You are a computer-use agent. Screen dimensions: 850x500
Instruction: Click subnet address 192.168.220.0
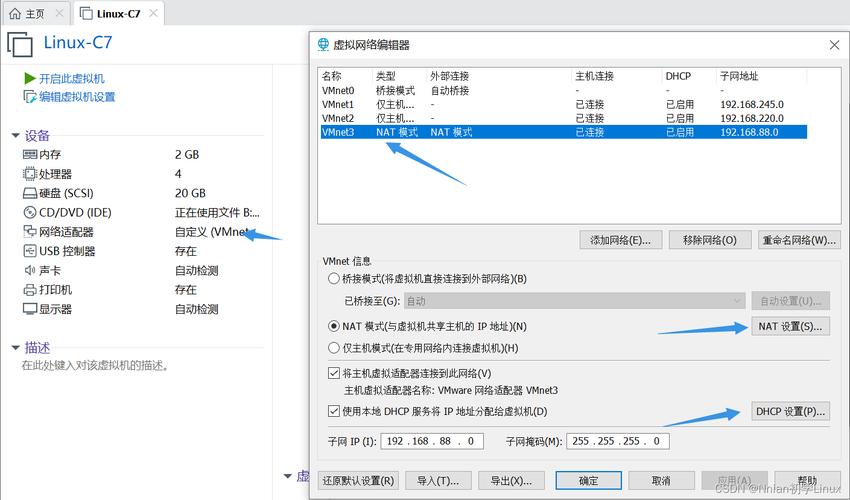(752, 118)
